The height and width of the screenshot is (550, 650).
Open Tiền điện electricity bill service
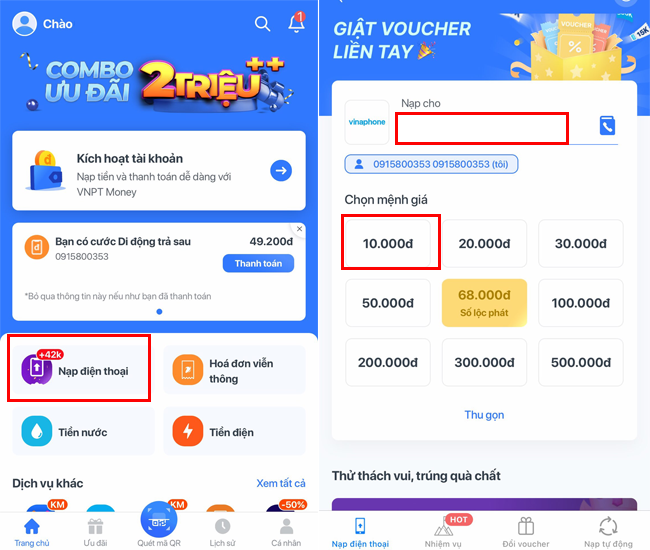pyautogui.click(x=235, y=431)
